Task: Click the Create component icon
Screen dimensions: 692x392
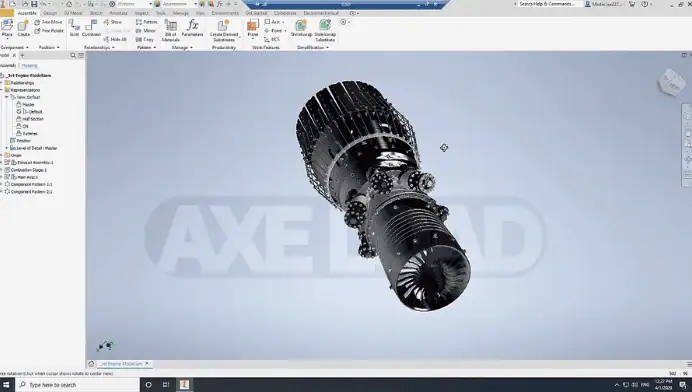Action: 23,28
